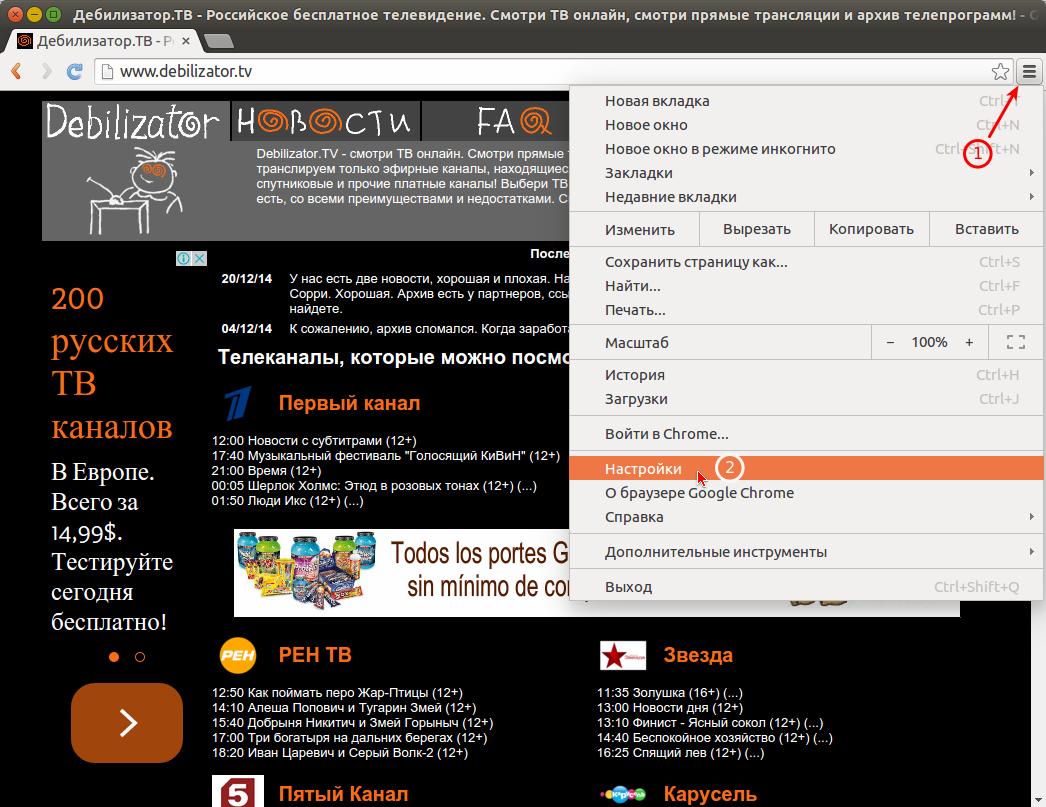The image size is (1046, 807).
Task: Click the 200 русских ТВ каналов ad text
Action: point(112,362)
